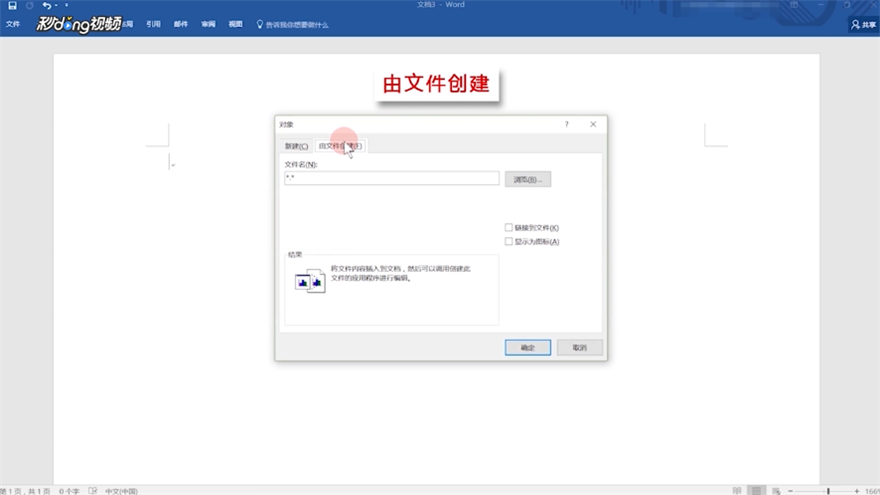The height and width of the screenshot is (495, 880).
Task: Click the word count 0 个字
Action: click(69, 491)
